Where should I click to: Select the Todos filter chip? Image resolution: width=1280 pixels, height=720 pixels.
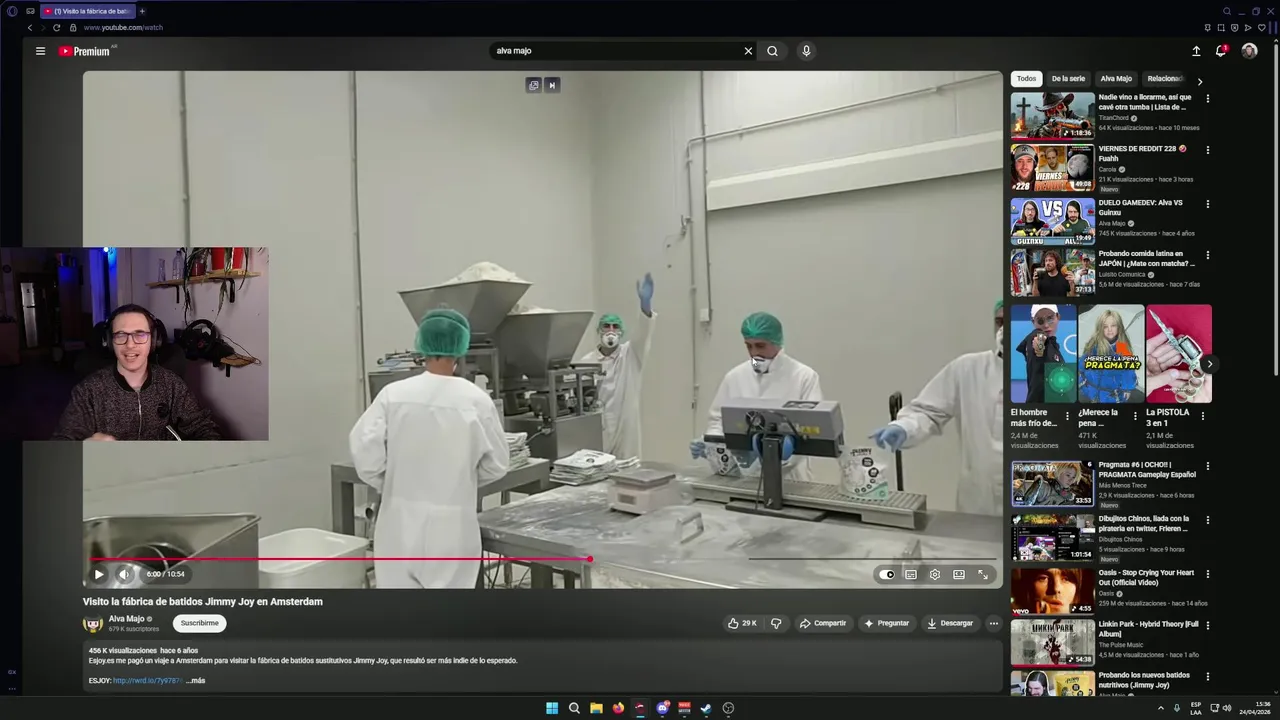(x=1026, y=79)
